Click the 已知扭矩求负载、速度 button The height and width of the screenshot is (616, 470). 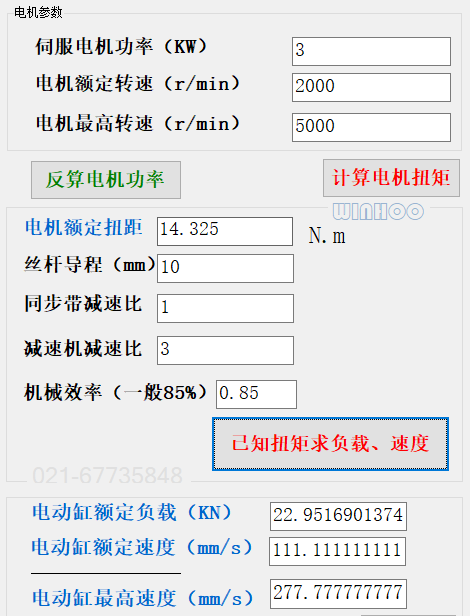(x=330, y=444)
